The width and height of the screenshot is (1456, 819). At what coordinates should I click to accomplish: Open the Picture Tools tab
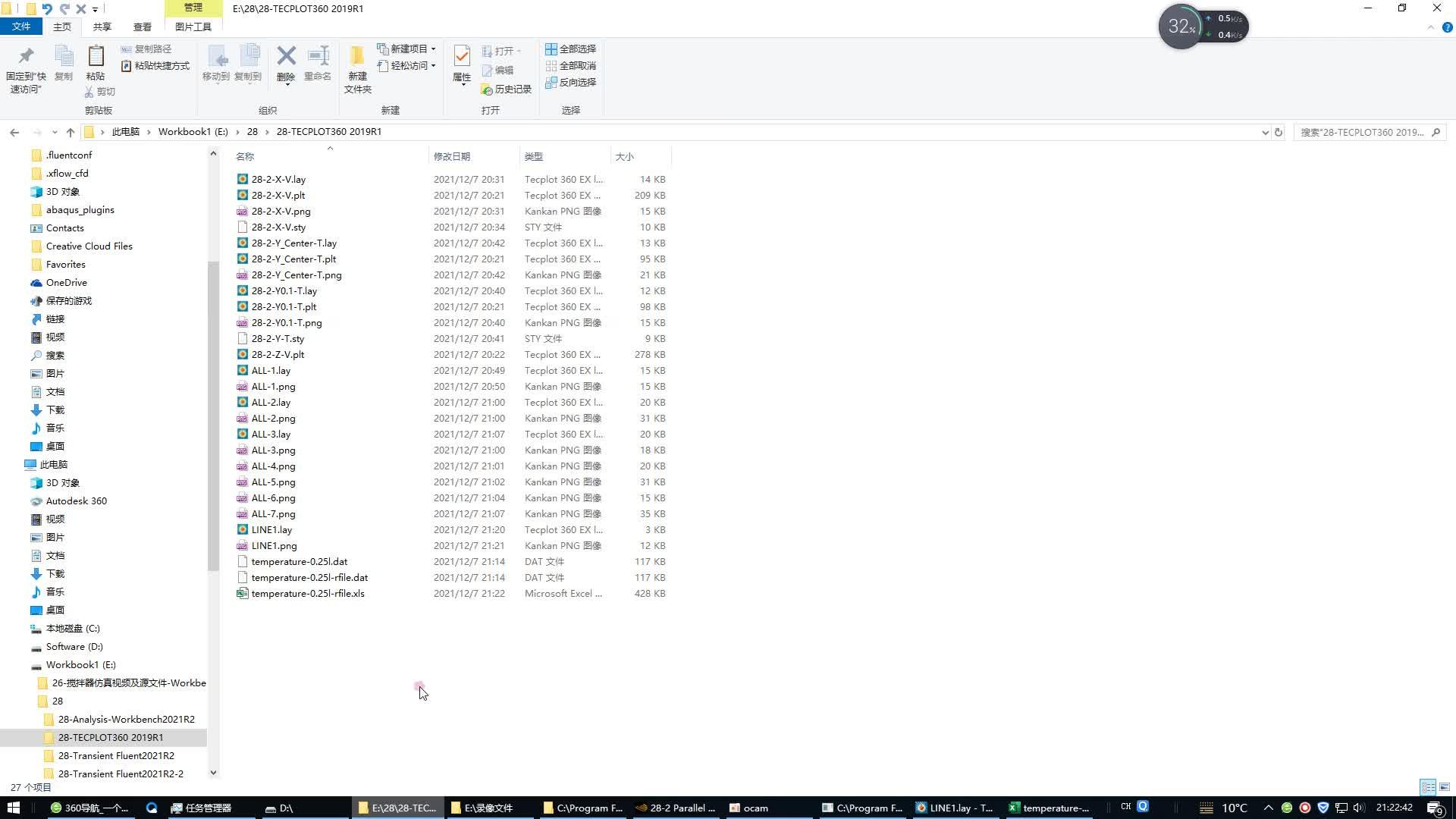tap(193, 27)
